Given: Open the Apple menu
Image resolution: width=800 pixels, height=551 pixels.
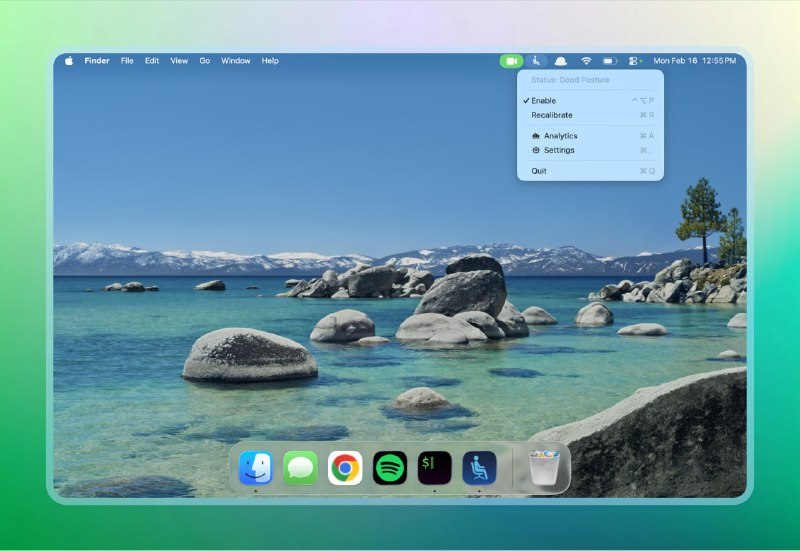Looking at the screenshot, I should coord(69,61).
